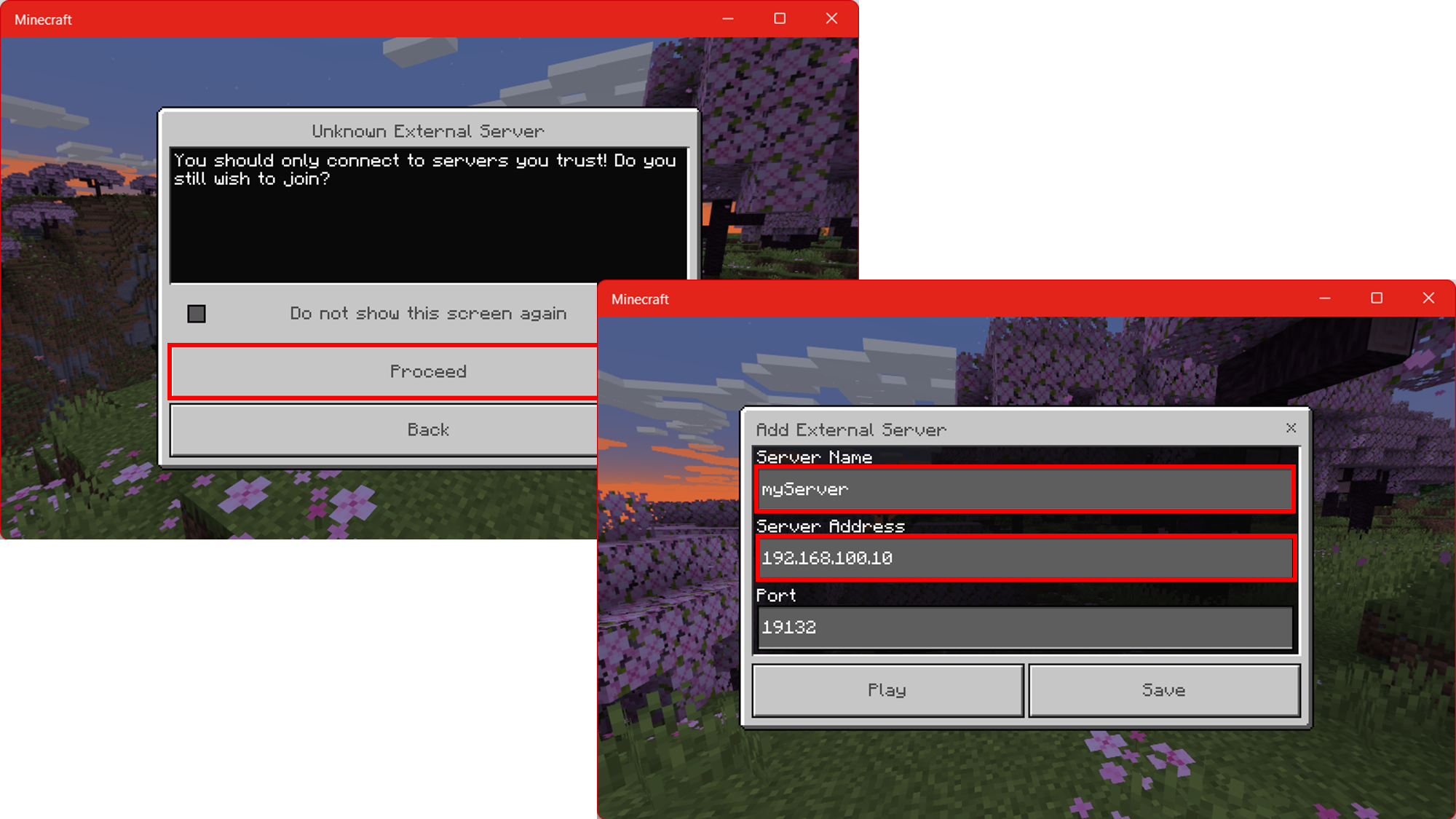
Task: Click the Server Name label text
Action: tap(813, 457)
